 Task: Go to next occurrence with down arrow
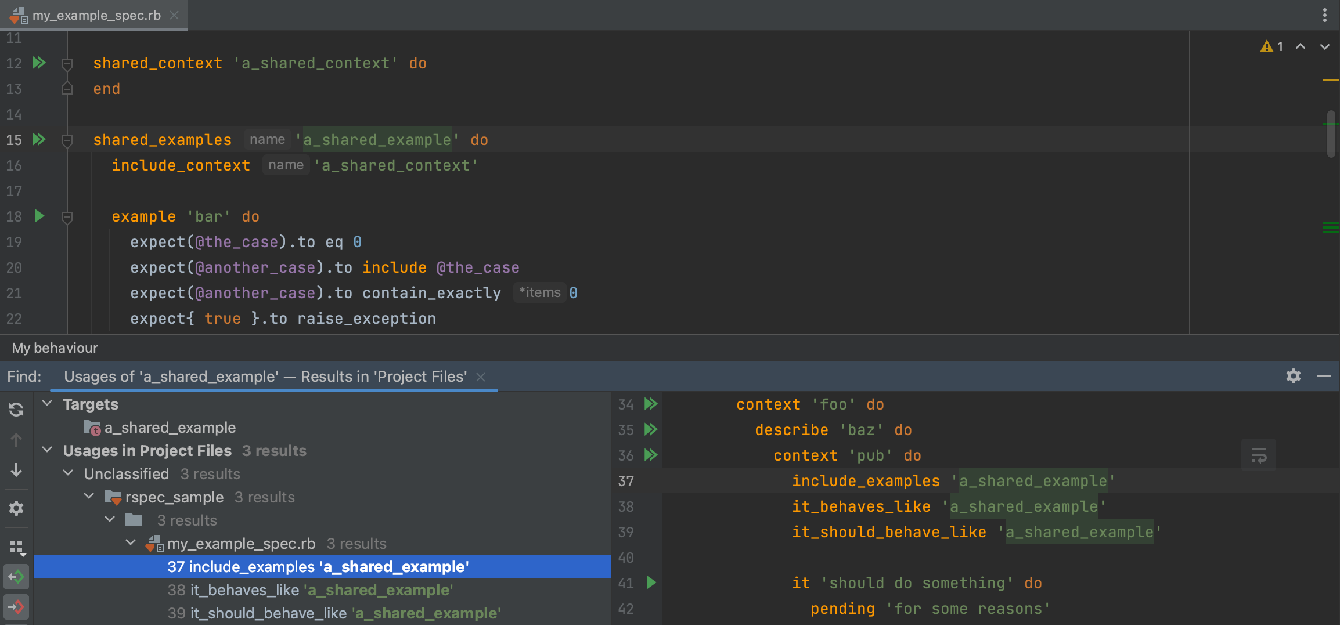tap(16, 470)
